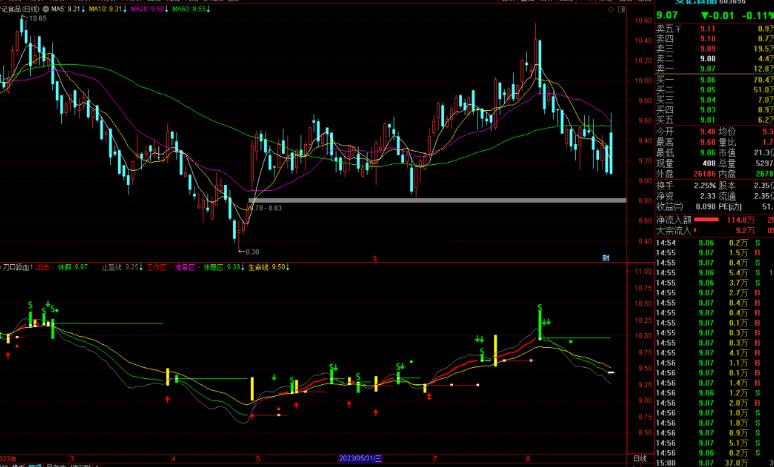Click the highlighted date 2023/05/31/三 on time axis

coord(360,459)
